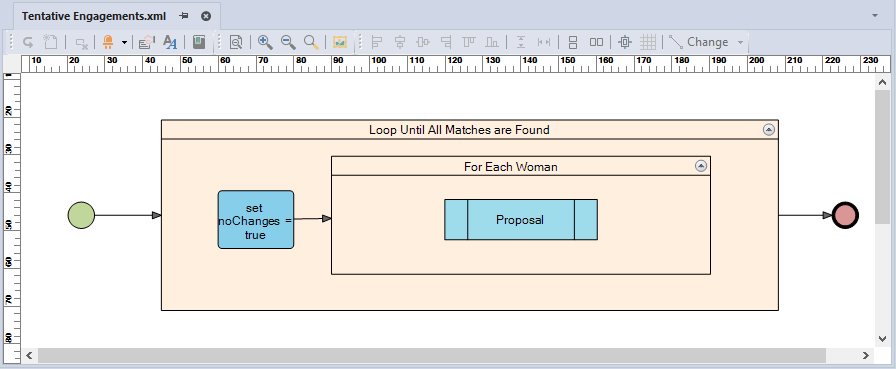This screenshot has width=896, height=369.
Task: Click the align horizontal centers icon
Action: [x=400, y=42]
